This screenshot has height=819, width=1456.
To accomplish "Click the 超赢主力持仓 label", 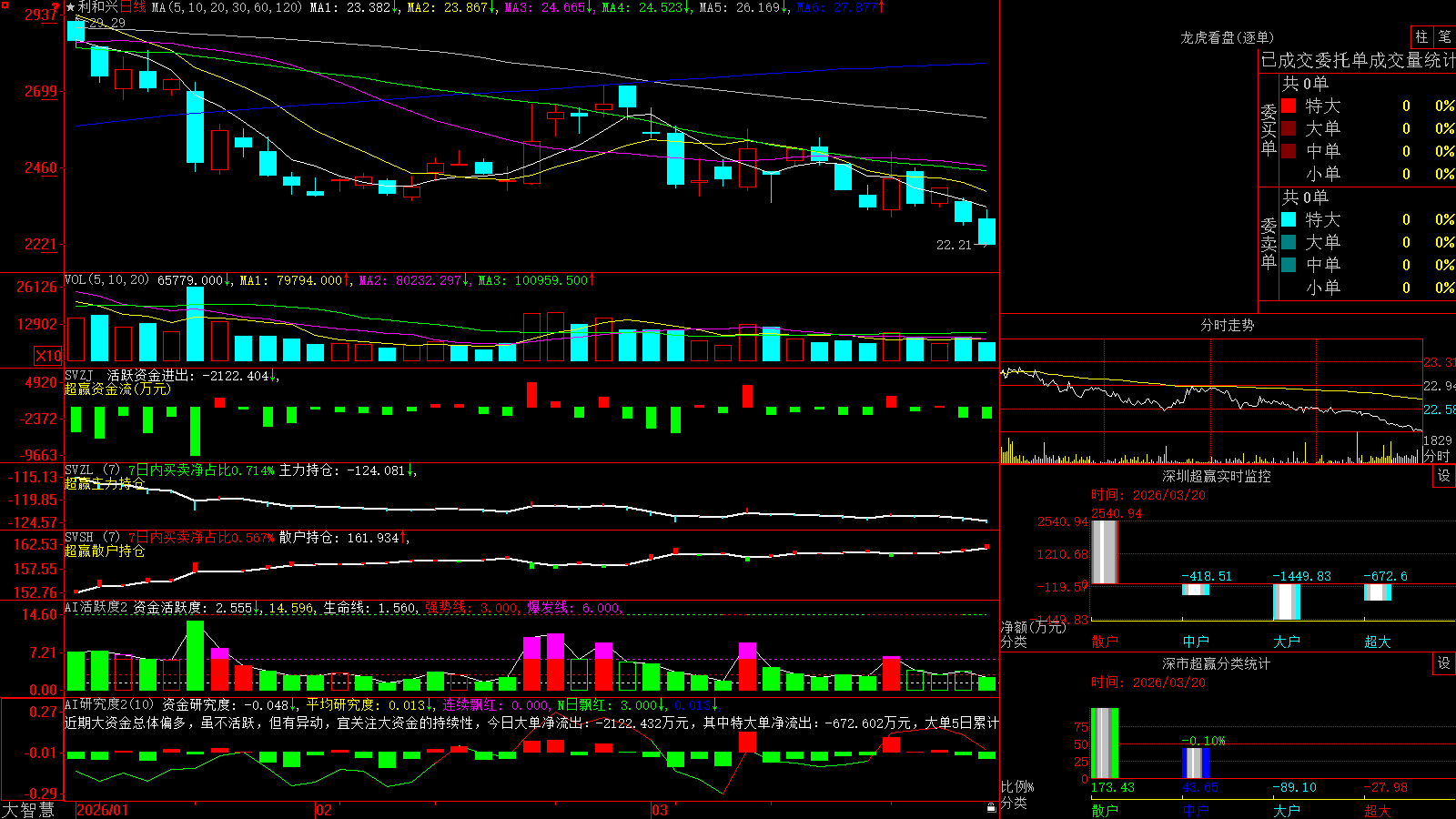I will coord(104,483).
